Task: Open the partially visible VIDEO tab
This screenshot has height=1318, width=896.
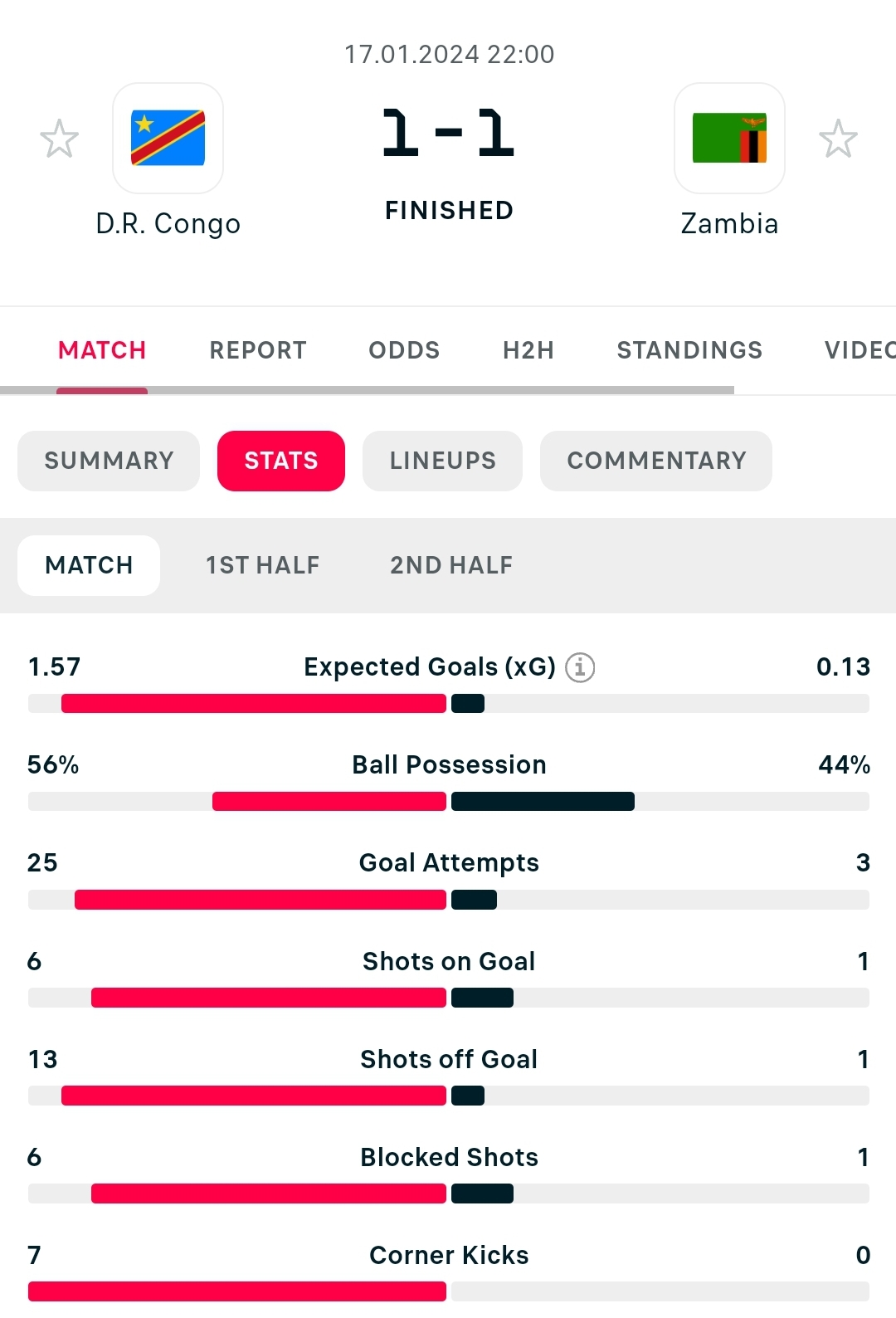Action: click(x=859, y=350)
